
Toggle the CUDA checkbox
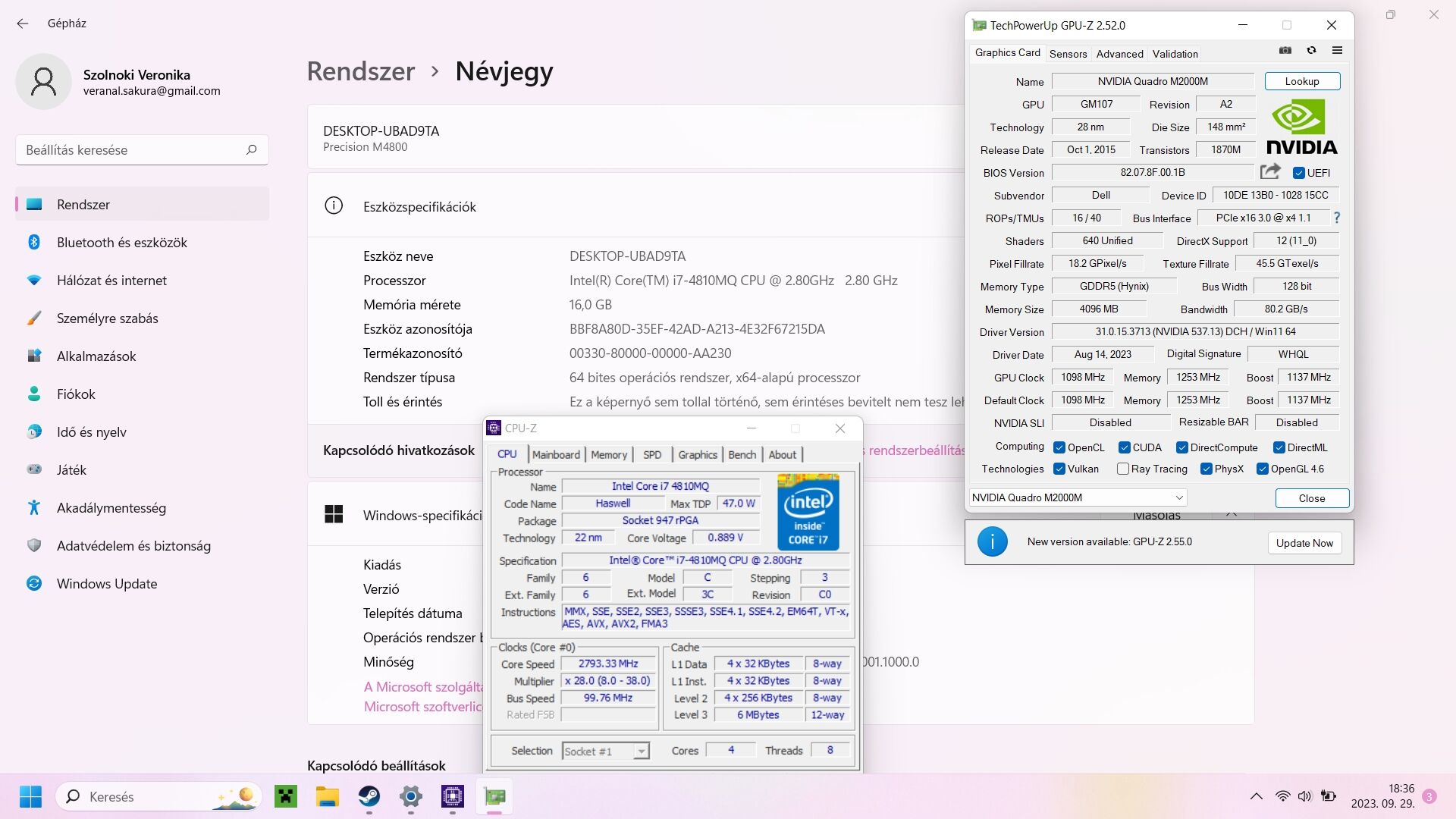pos(1125,447)
